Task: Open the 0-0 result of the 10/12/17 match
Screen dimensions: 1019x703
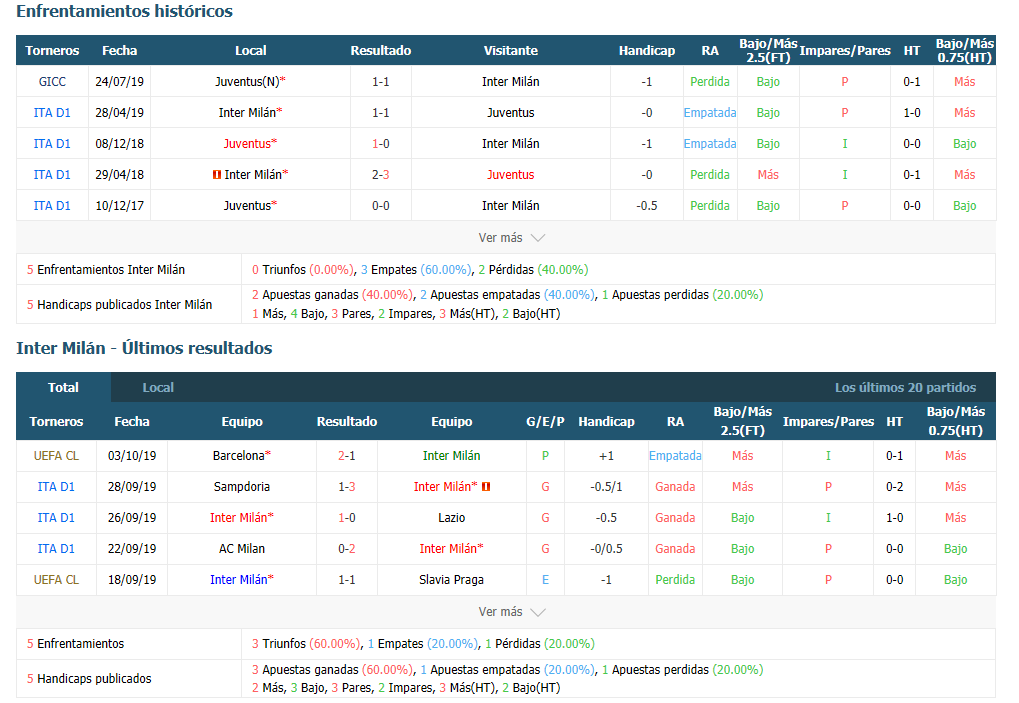Action: coord(381,206)
